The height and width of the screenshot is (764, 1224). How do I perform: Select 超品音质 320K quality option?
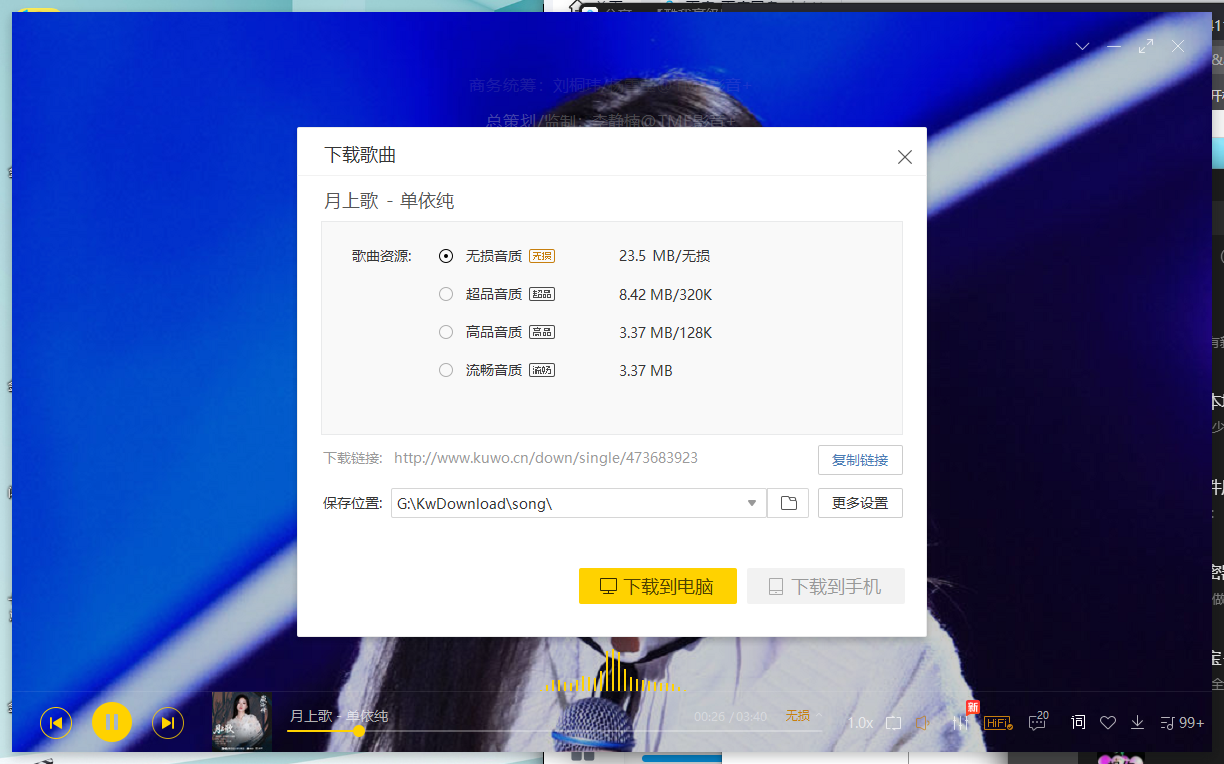tap(446, 294)
